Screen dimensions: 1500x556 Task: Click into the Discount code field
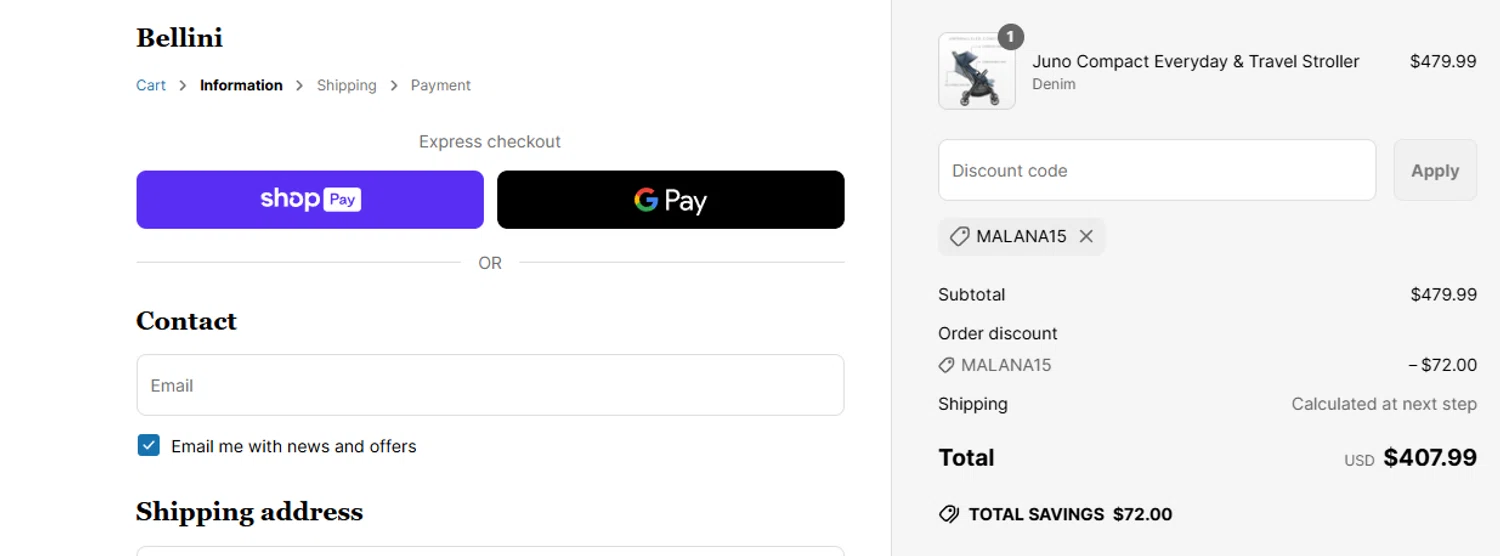1156,170
